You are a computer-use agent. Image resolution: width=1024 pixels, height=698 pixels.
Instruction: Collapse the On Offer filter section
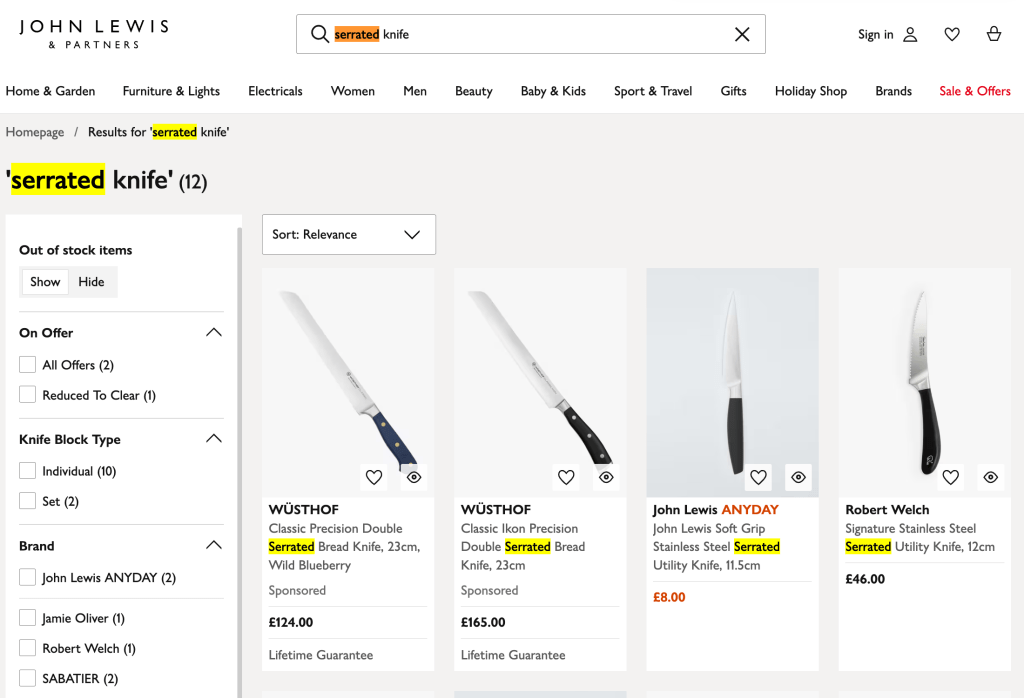click(x=213, y=332)
